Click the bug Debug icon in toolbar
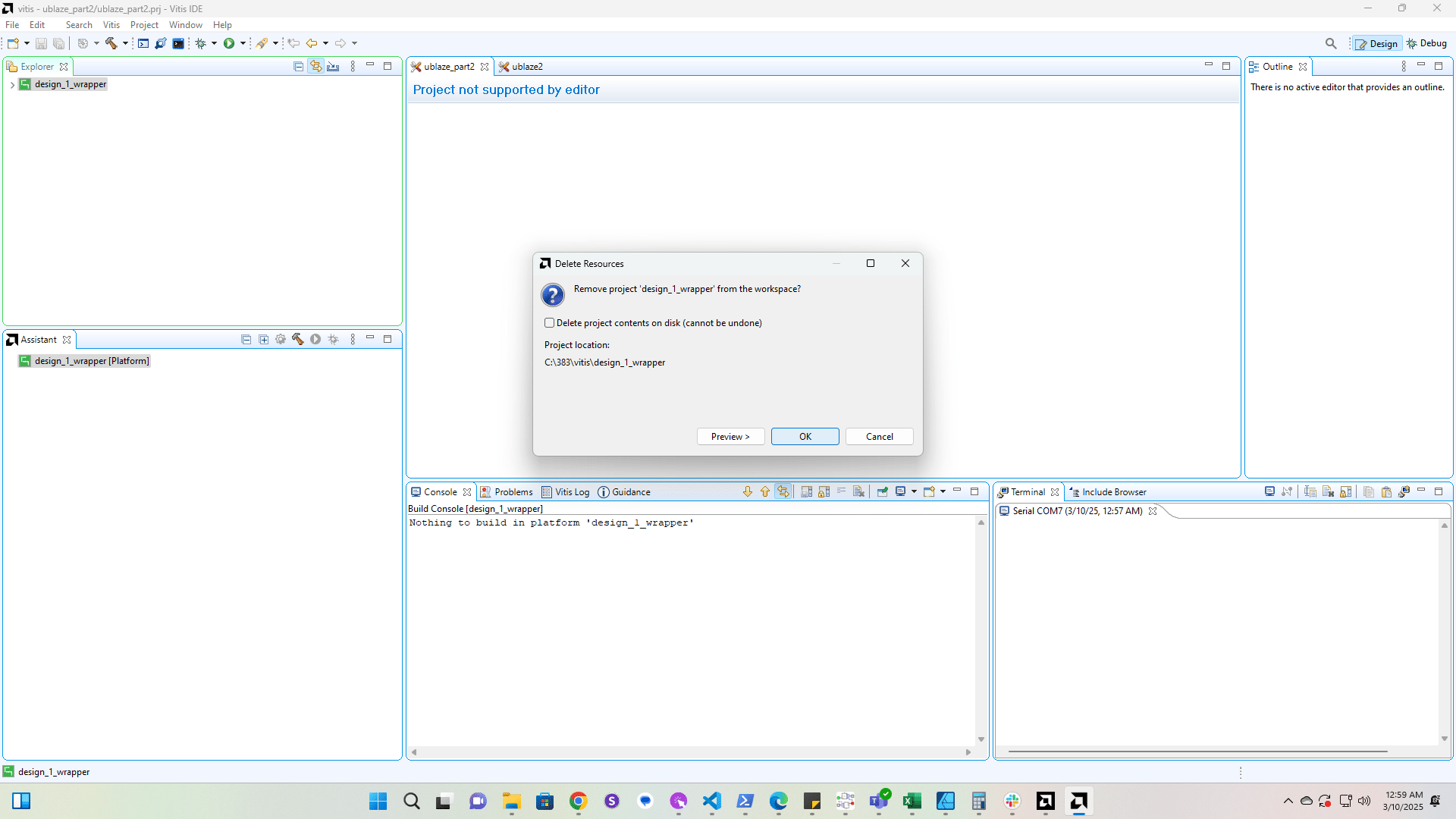Image resolution: width=1456 pixels, height=819 pixels. pyautogui.click(x=200, y=43)
